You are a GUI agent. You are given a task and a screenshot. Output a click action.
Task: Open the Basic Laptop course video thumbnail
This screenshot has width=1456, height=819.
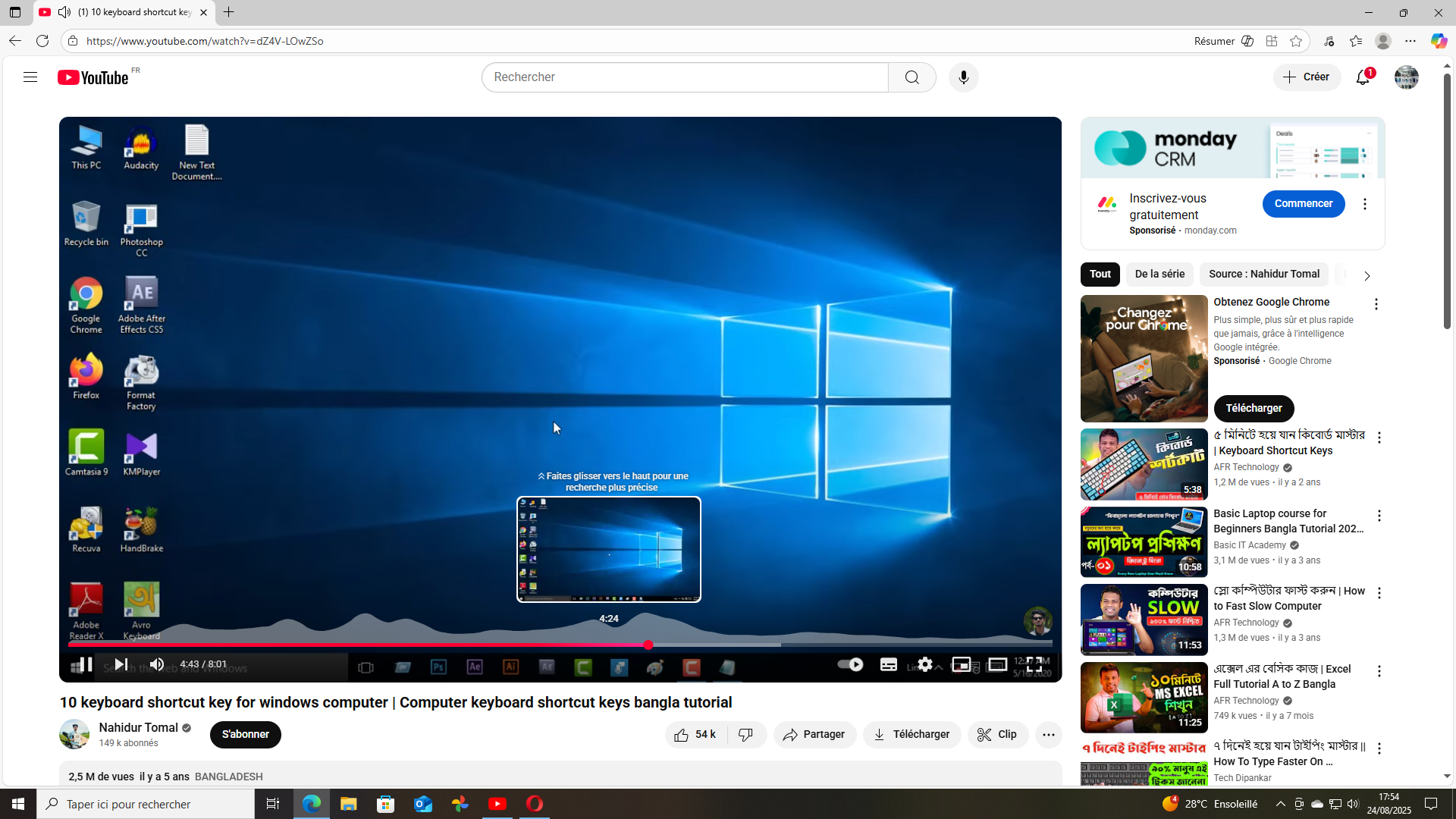coord(1144,542)
